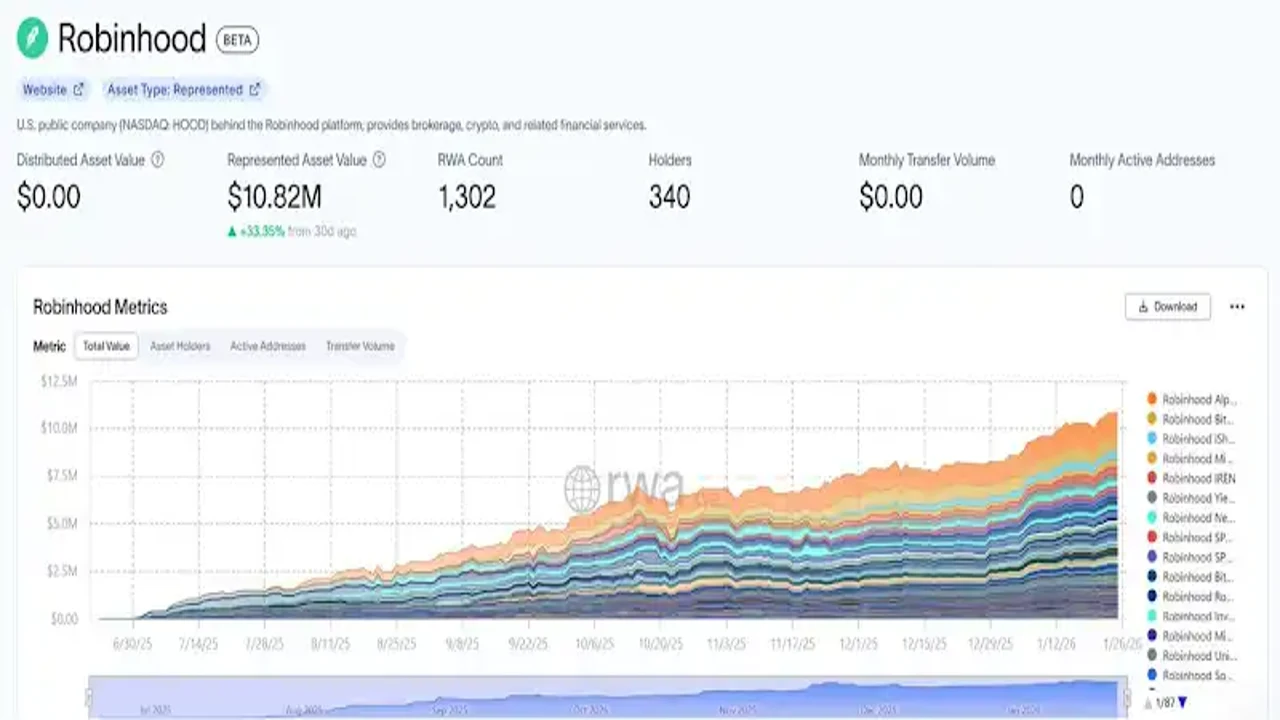Image resolution: width=1280 pixels, height=720 pixels.
Task: Toggle Robinhood Alp... series orange legend dot
Action: 1152,399
